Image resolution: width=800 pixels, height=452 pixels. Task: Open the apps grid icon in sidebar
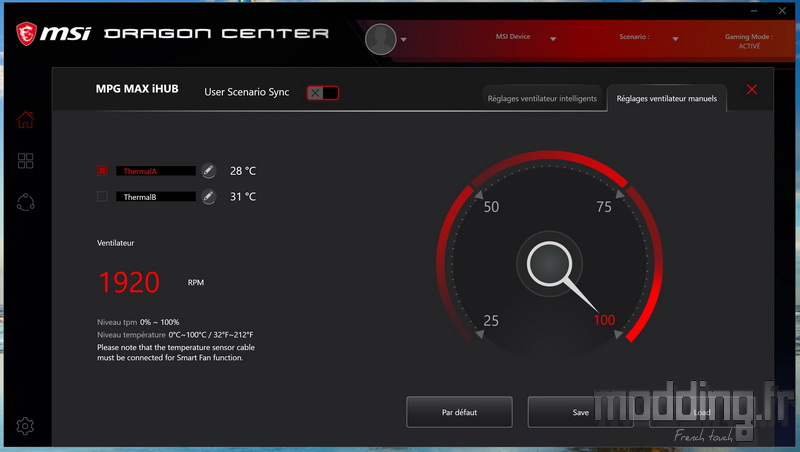pyautogui.click(x=26, y=161)
